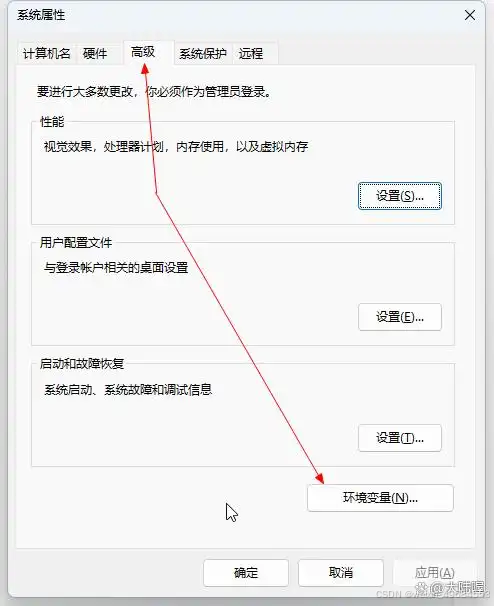Click the 性能 group label
Image resolution: width=494 pixels, height=606 pixels.
click(x=52, y=122)
